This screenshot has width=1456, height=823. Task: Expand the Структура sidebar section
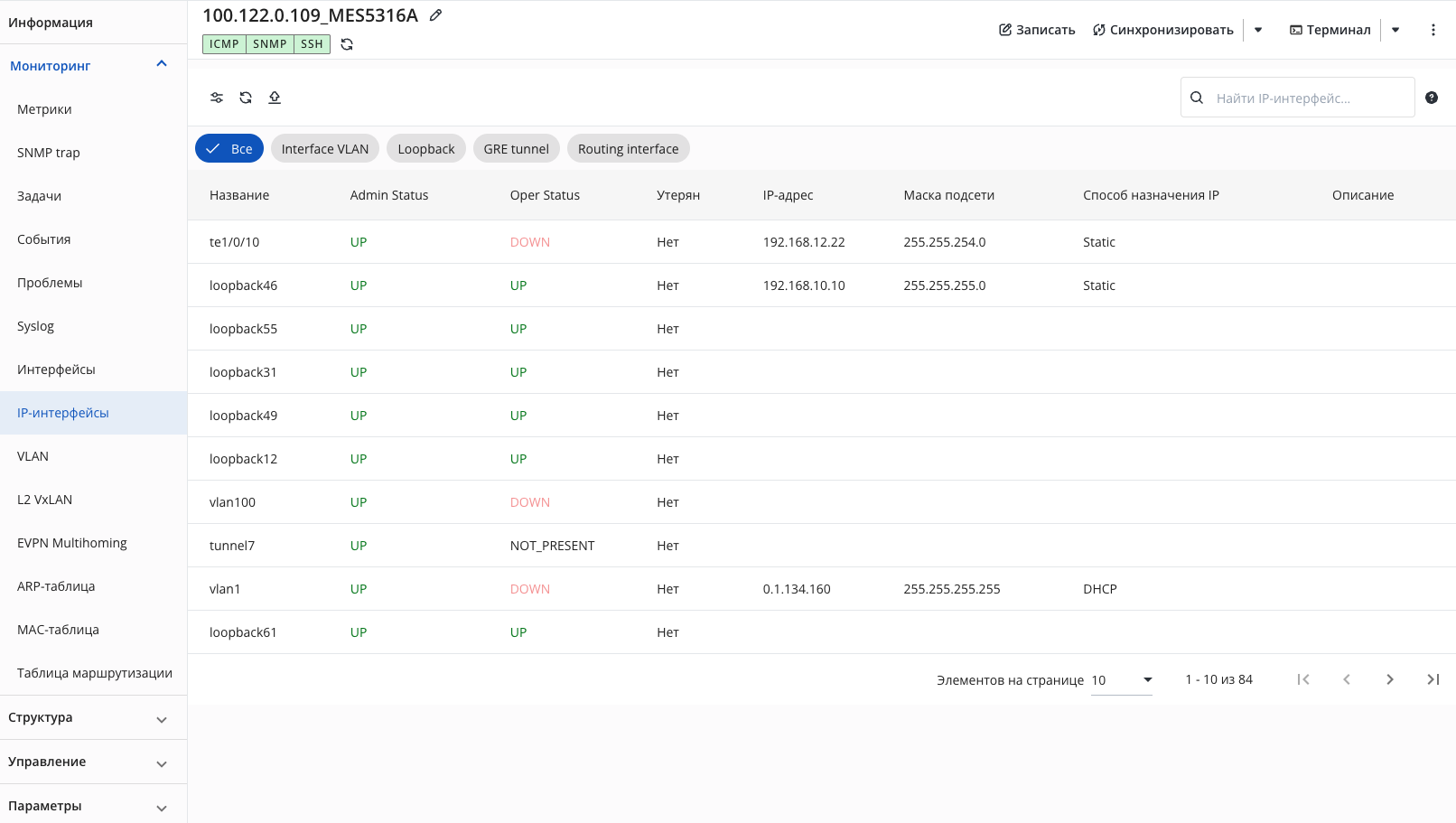coord(94,718)
